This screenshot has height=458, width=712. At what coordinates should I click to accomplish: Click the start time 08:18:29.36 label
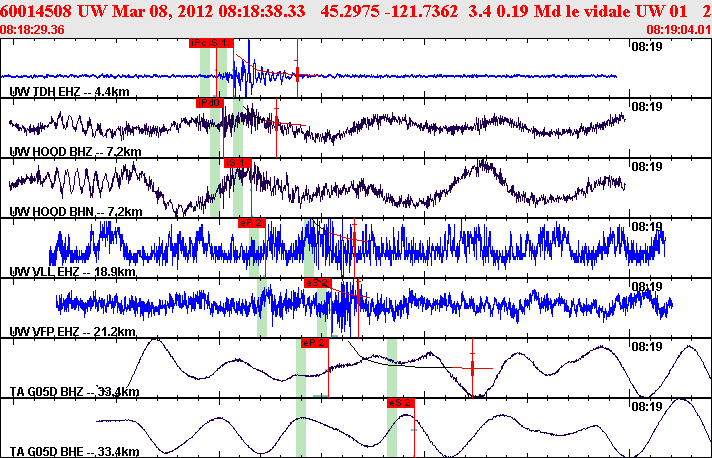click(32, 30)
